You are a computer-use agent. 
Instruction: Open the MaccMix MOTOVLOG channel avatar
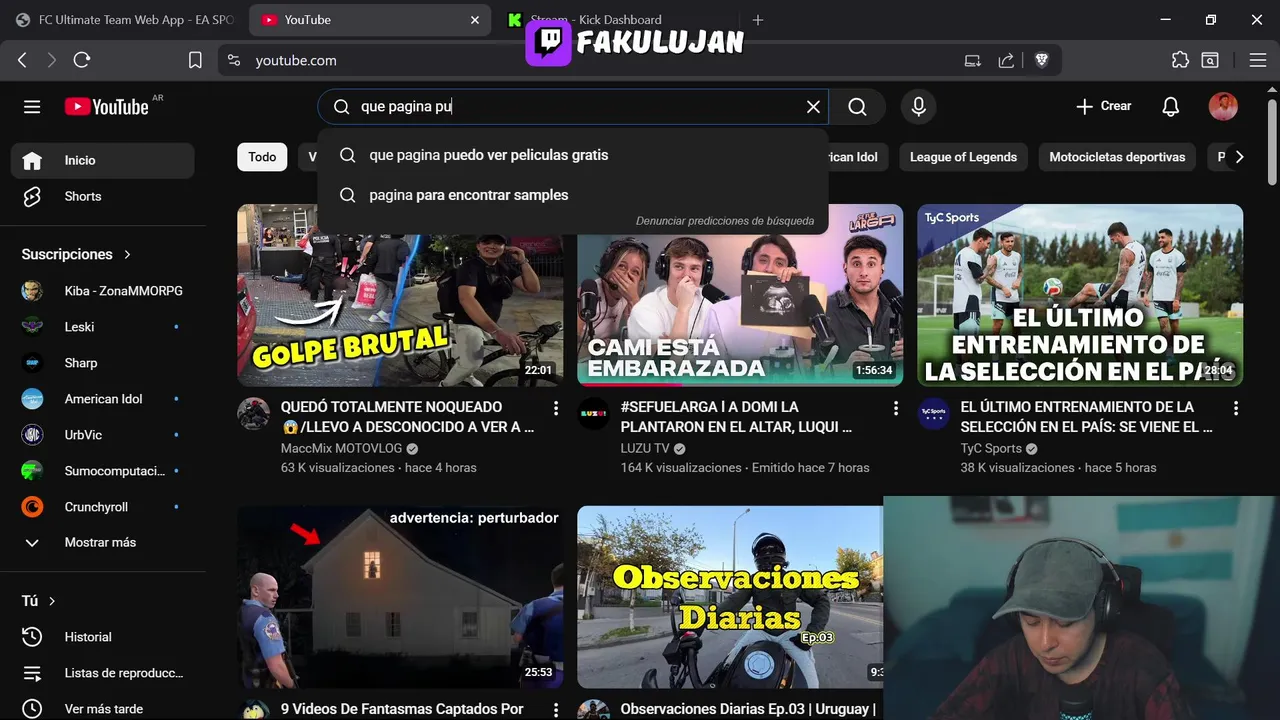(x=253, y=413)
